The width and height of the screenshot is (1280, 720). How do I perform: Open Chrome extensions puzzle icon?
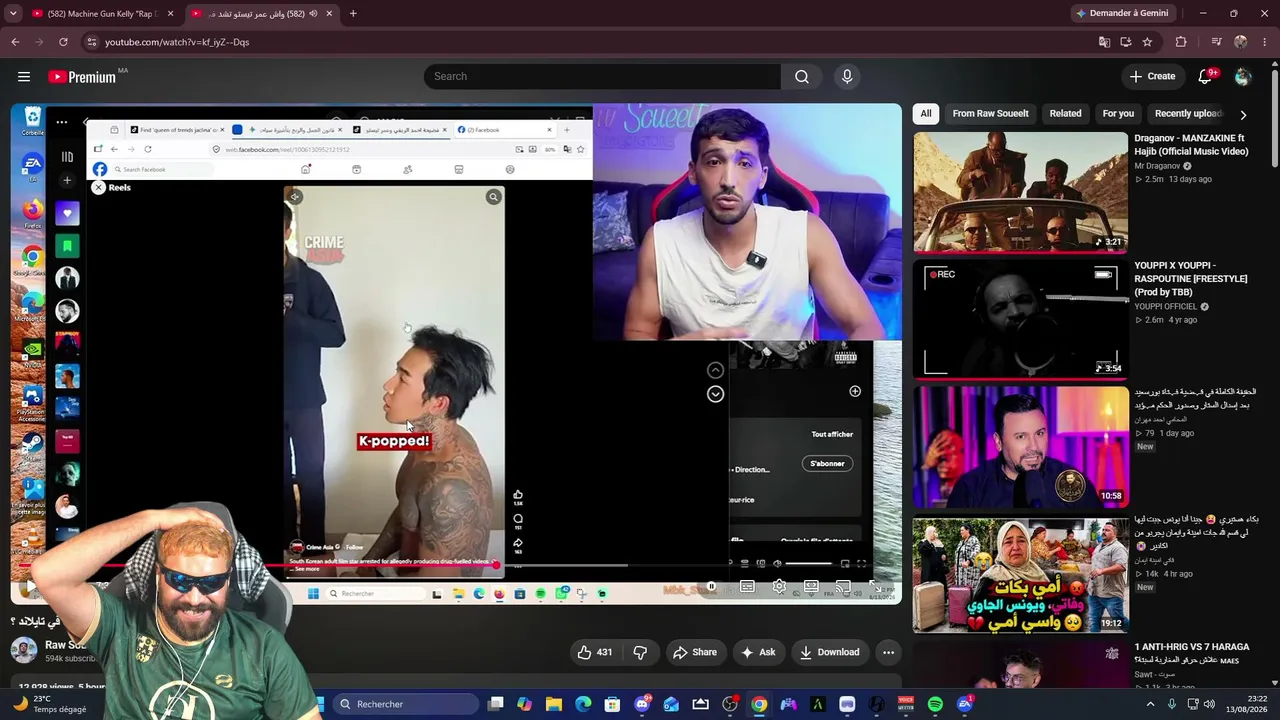point(1181,42)
